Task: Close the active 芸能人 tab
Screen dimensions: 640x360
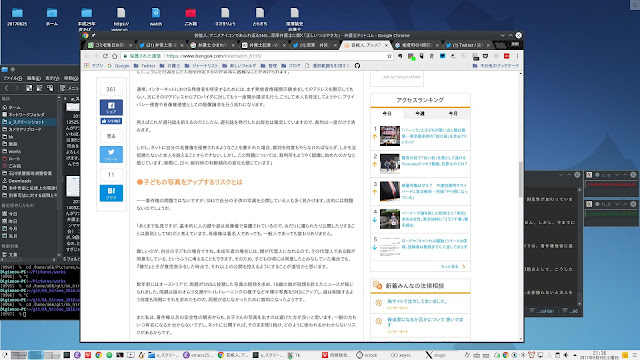Action: (x=387, y=45)
